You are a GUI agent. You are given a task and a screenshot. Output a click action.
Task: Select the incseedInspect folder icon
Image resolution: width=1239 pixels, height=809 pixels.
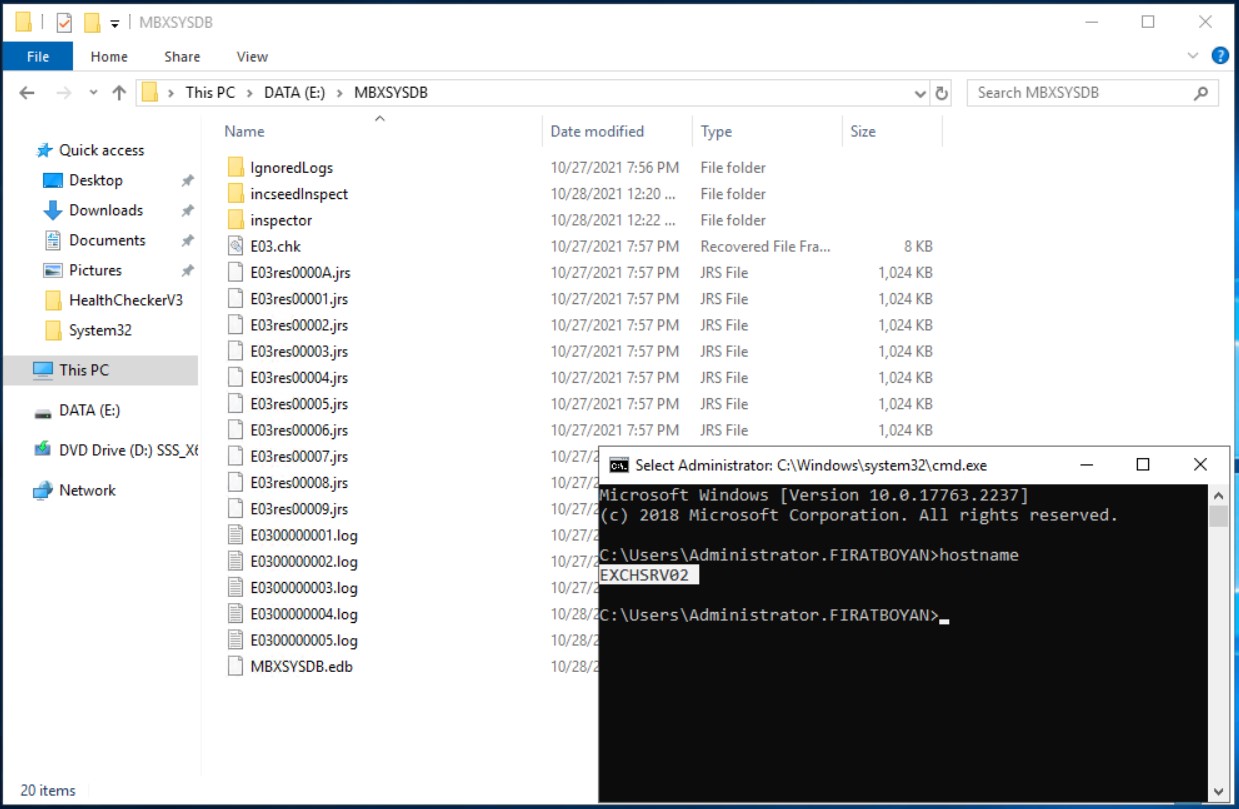236,193
